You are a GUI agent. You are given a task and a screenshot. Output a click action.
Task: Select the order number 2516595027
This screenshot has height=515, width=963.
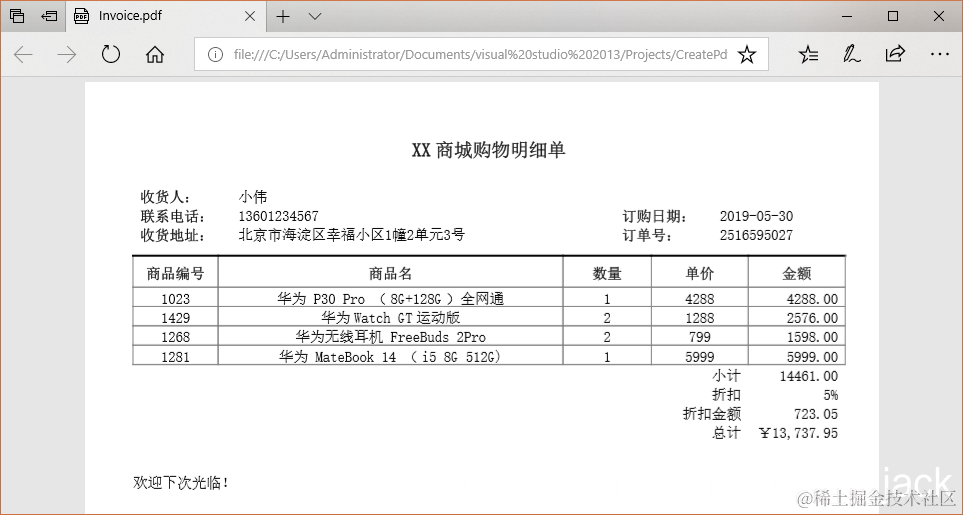756,235
